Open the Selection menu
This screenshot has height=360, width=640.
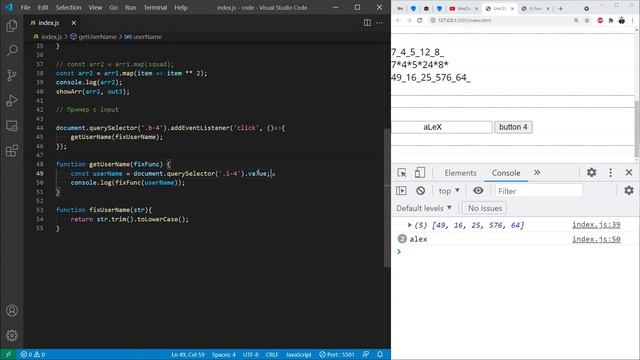click(68, 7)
